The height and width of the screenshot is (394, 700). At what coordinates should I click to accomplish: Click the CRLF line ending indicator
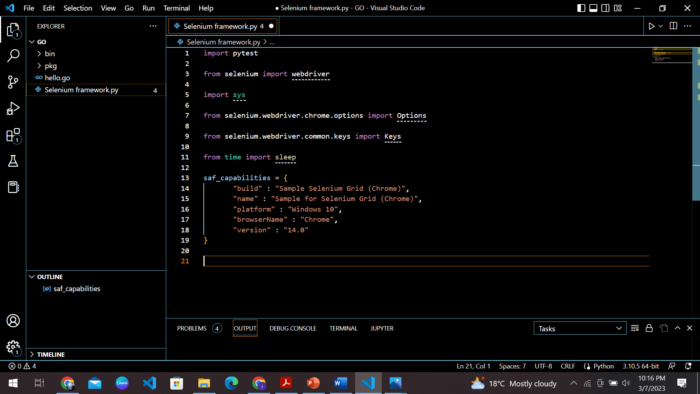click(x=567, y=366)
